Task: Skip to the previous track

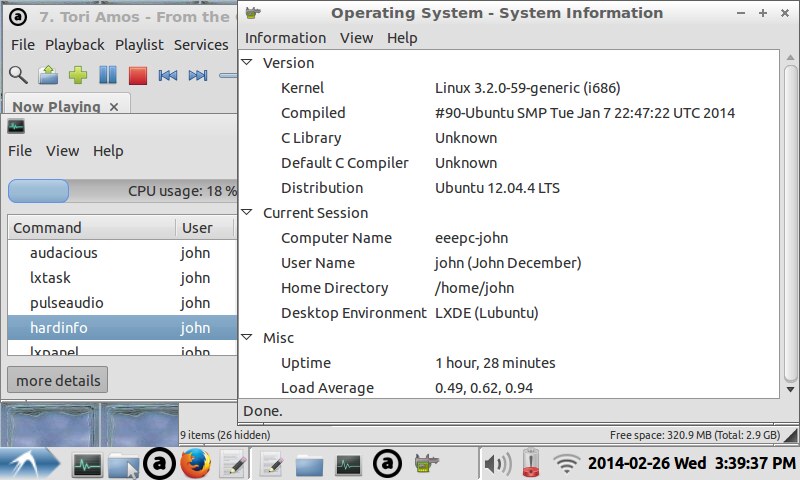Action: click(167, 75)
